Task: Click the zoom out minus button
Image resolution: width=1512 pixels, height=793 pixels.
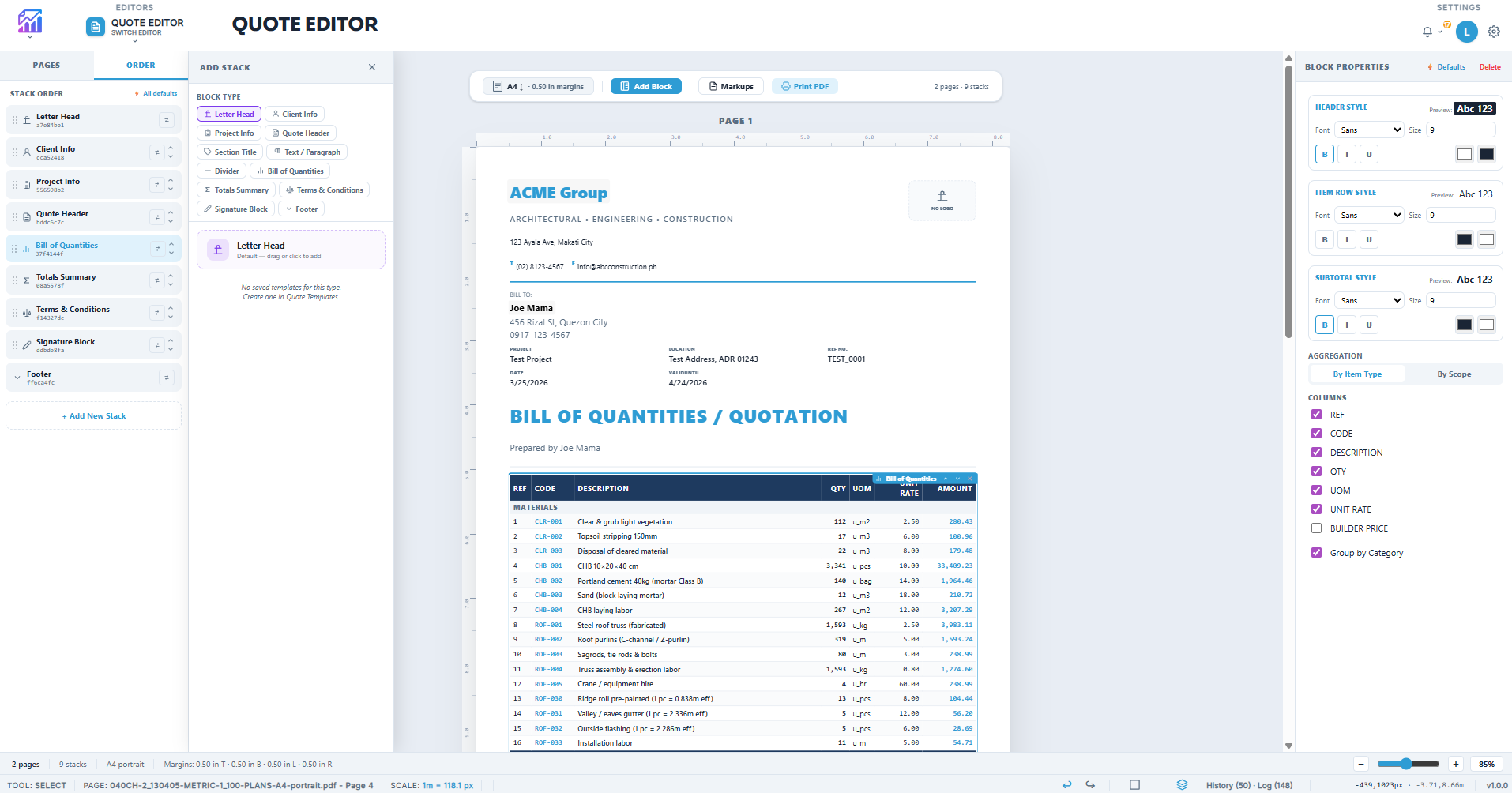Action: tap(1361, 764)
